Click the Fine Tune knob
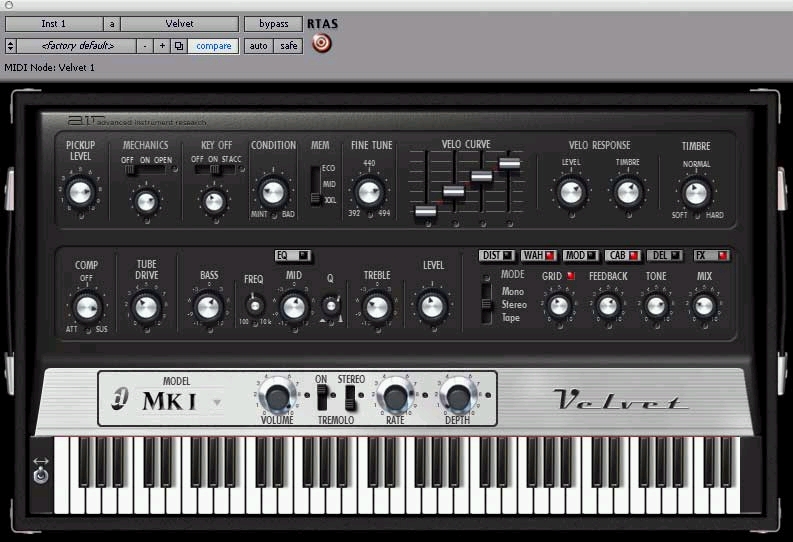 pos(369,192)
